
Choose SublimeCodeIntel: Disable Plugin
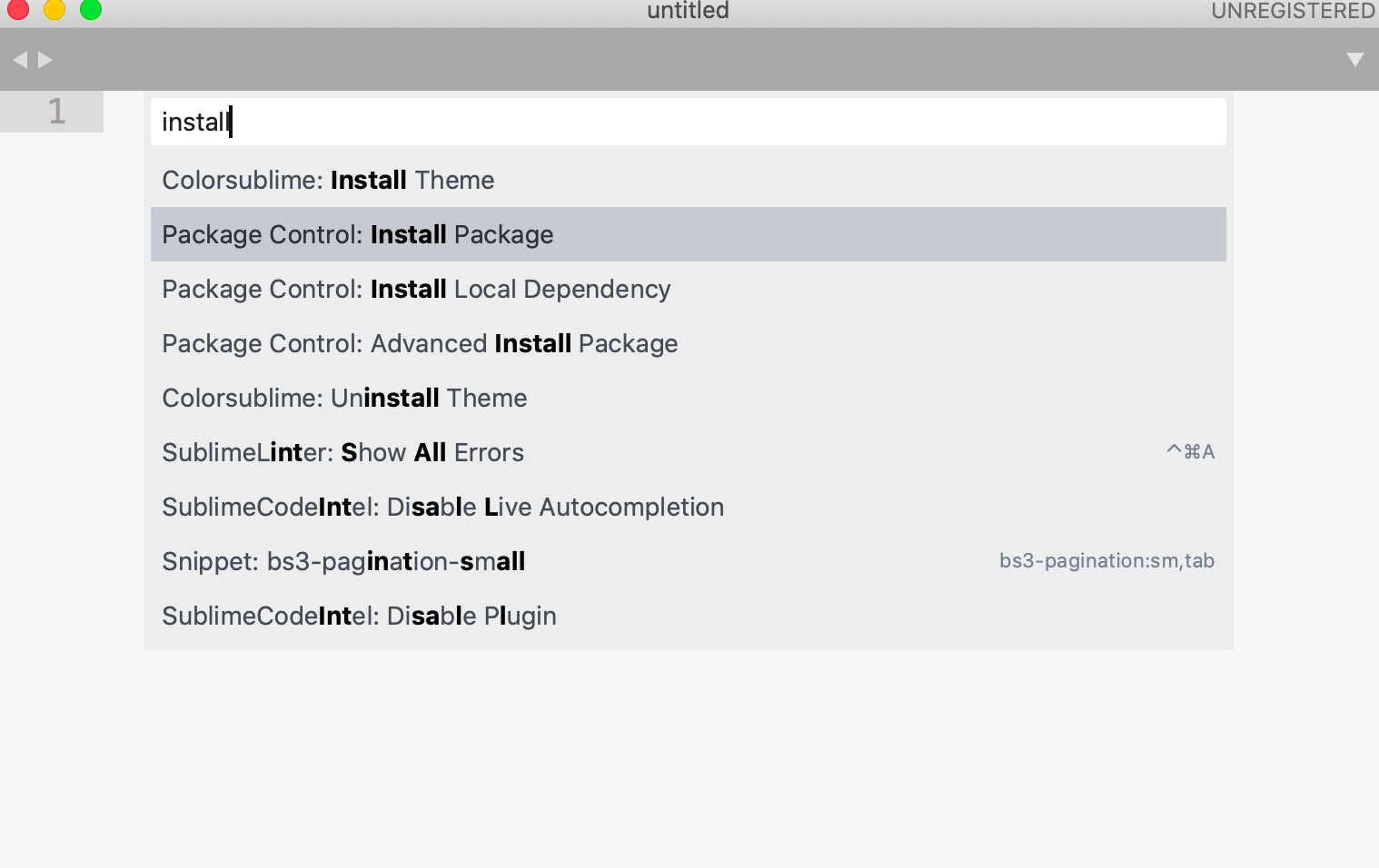point(688,616)
